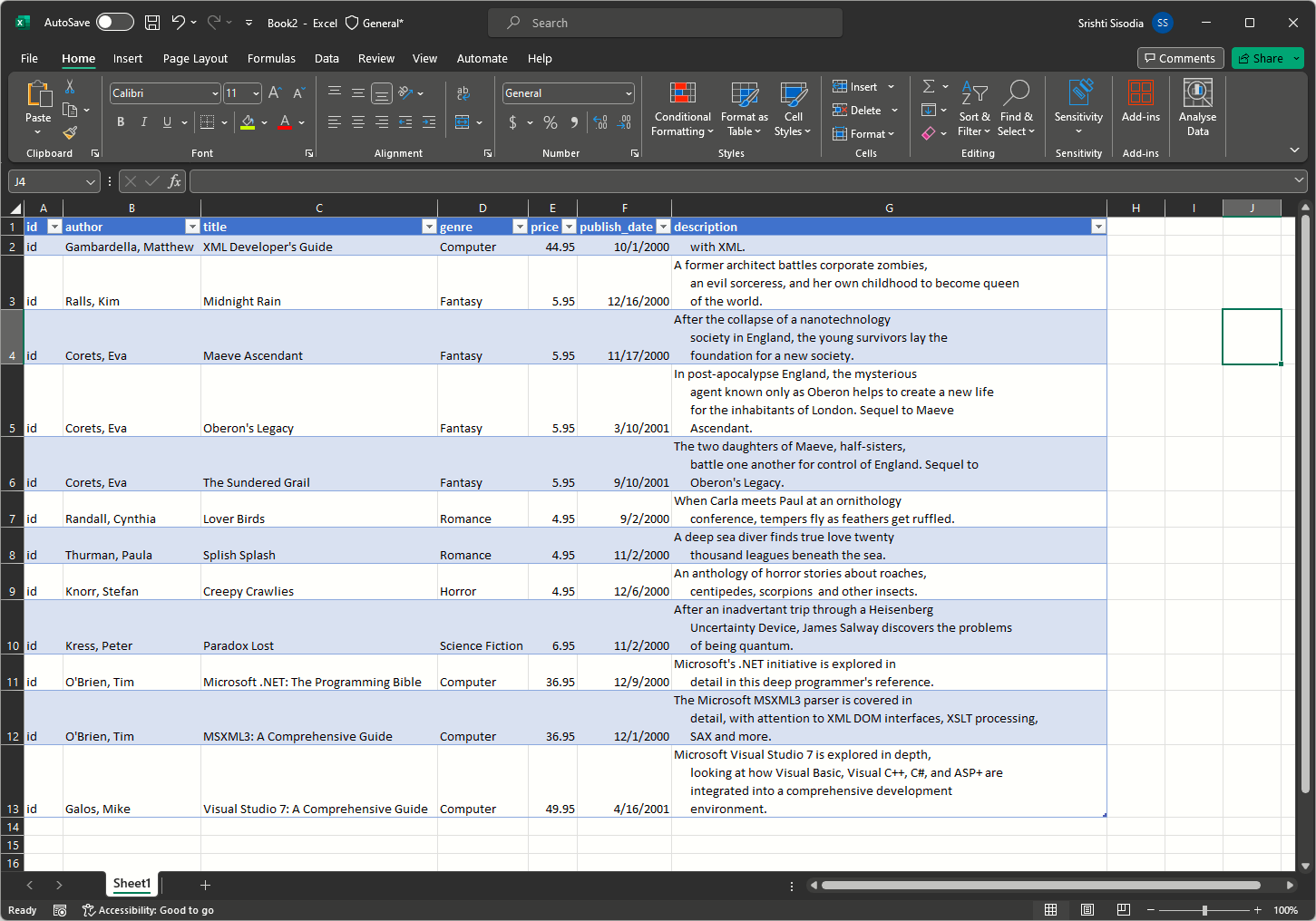This screenshot has width=1316, height=921.
Task: Switch to the Page Layout tab
Action: click(x=195, y=59)
